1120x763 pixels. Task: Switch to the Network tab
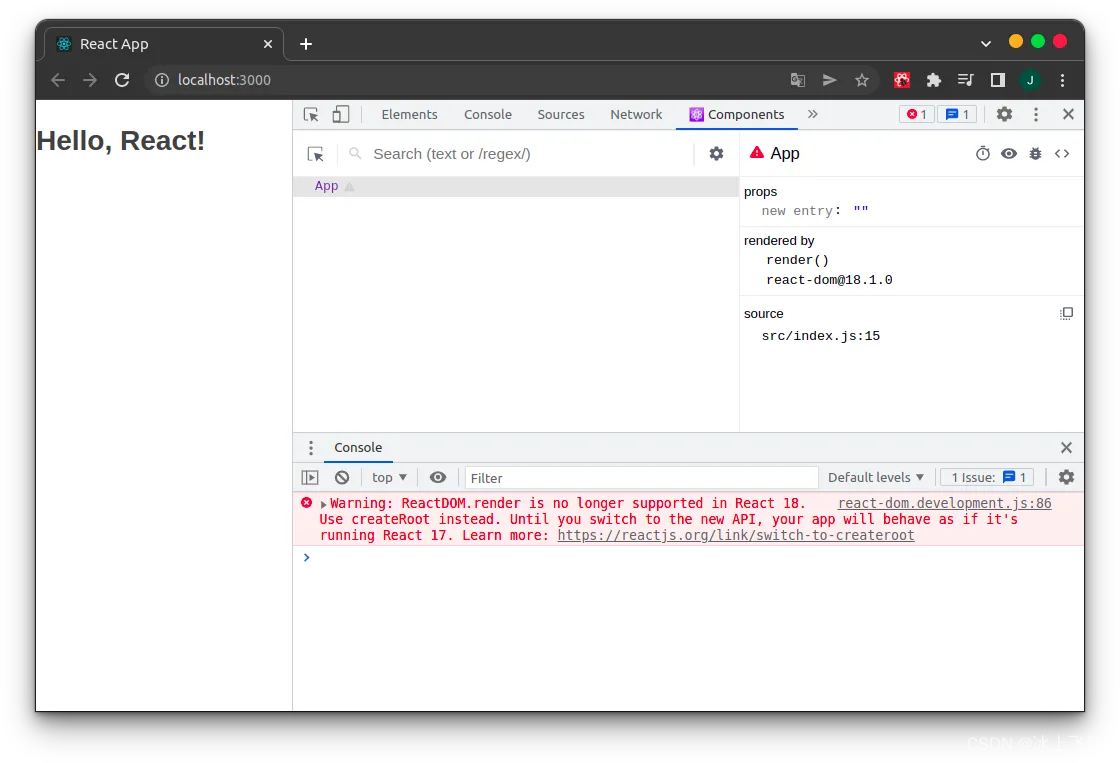coord(636,114)
